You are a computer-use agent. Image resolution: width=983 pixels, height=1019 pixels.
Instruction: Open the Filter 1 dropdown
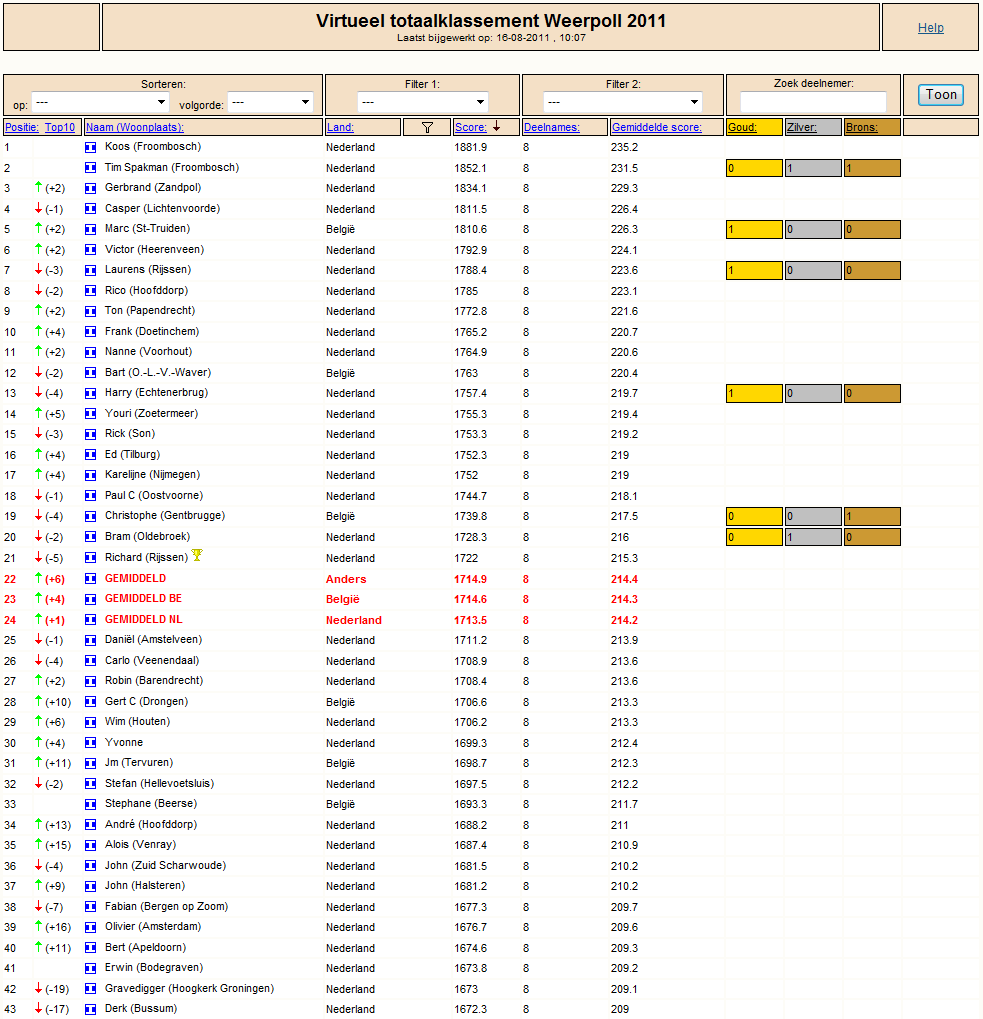422,102
